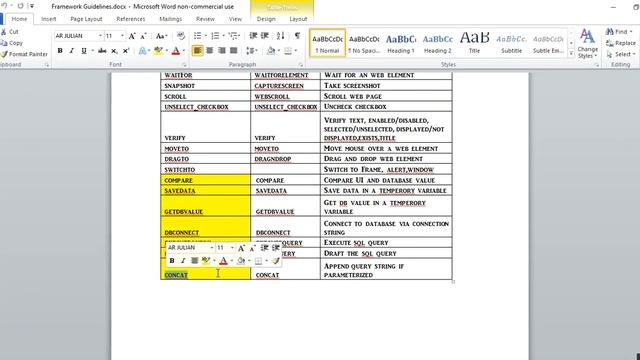Activate Format Painter in the ribbon

pyautogui.click(x=24, y=54)
